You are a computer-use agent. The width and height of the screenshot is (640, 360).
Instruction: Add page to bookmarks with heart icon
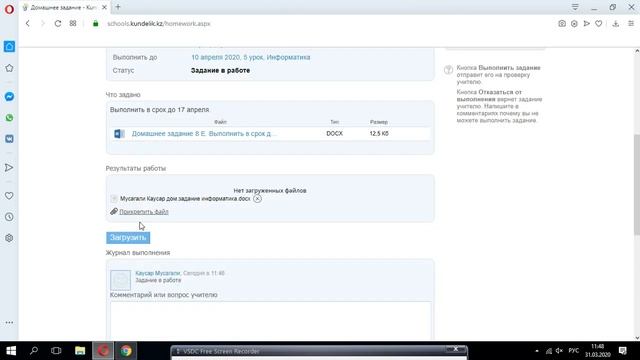pyautogui.click(x=598, y=24)
